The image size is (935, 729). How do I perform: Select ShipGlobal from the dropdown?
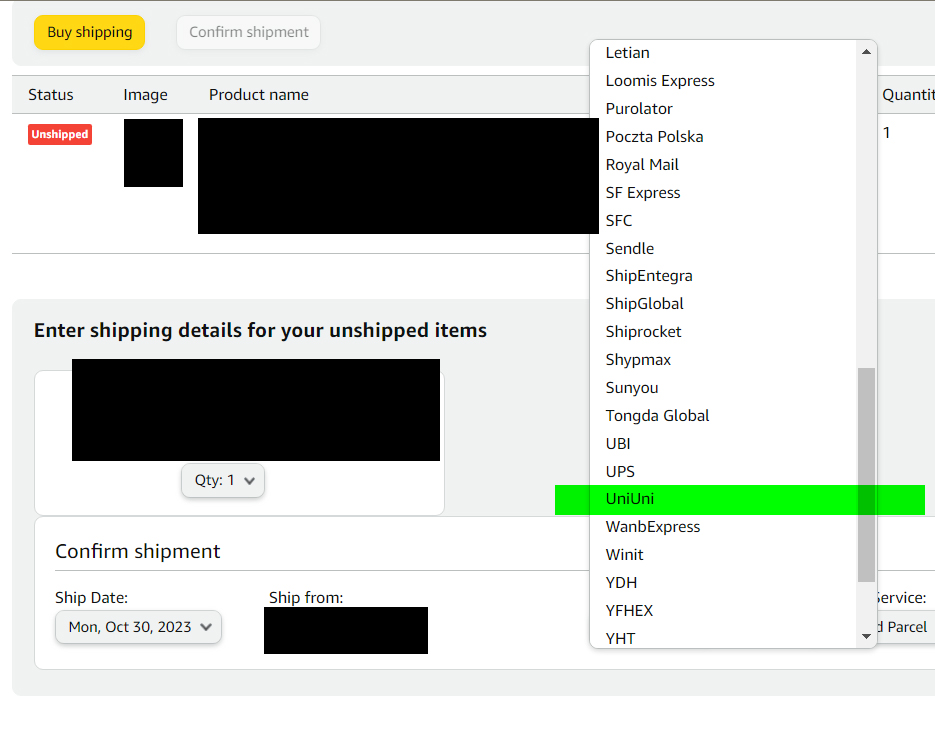(x=723, y=304)
